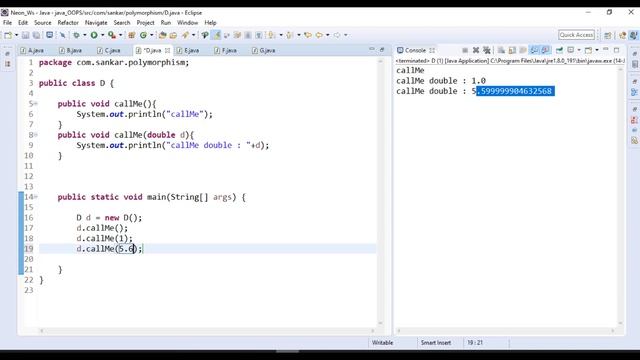Viewport: 640px width, 360px height.
Task: Click the green Run button icon
Action: coord(94,35)
